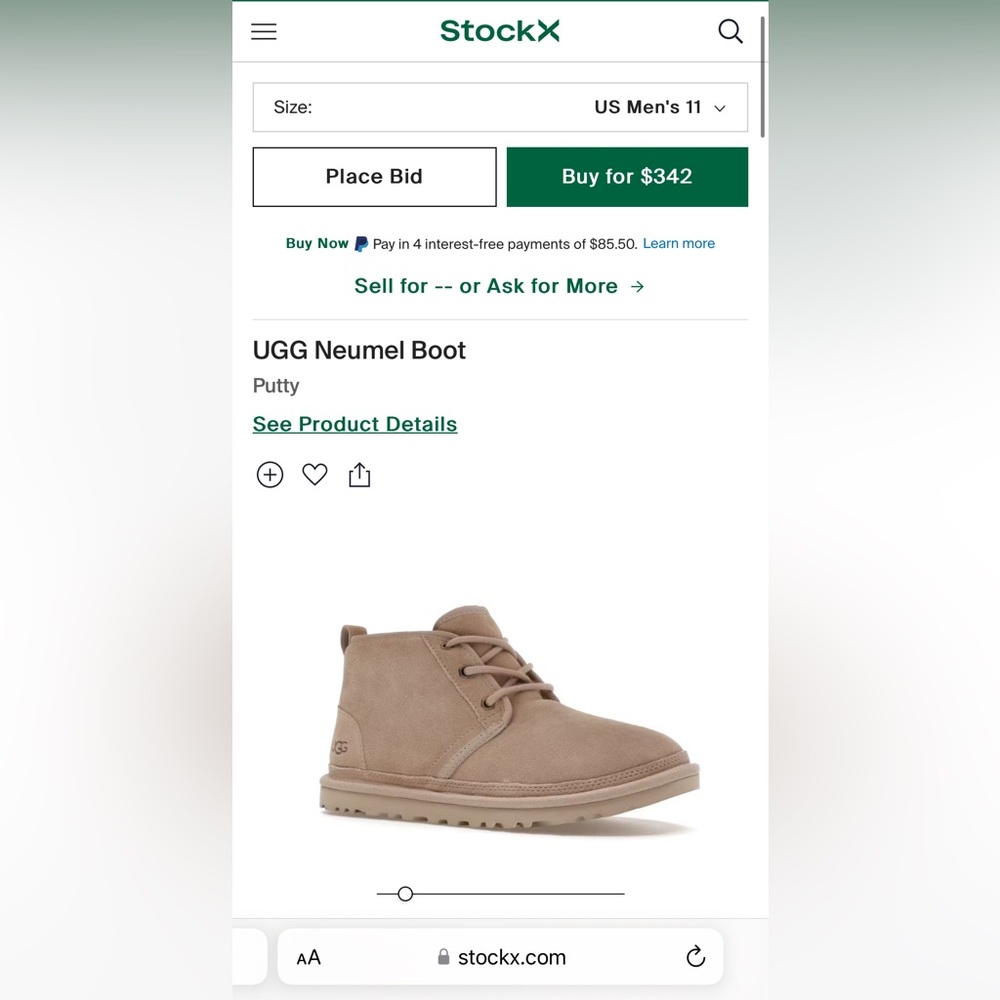The width and height of the screenshot is (1000, 1000).
Task: Click the image carousel slider handle
Action: [x=405, y=894]
